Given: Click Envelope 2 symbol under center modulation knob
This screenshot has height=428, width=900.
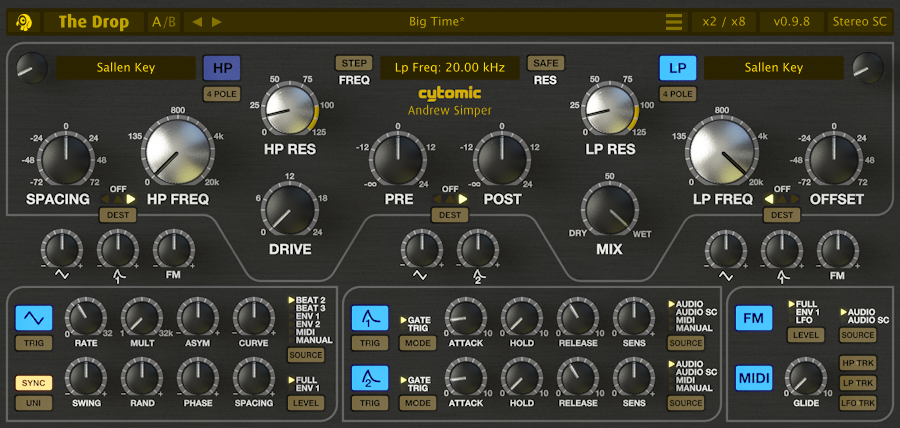Looking at the screenshot, I should pos(478,278).
